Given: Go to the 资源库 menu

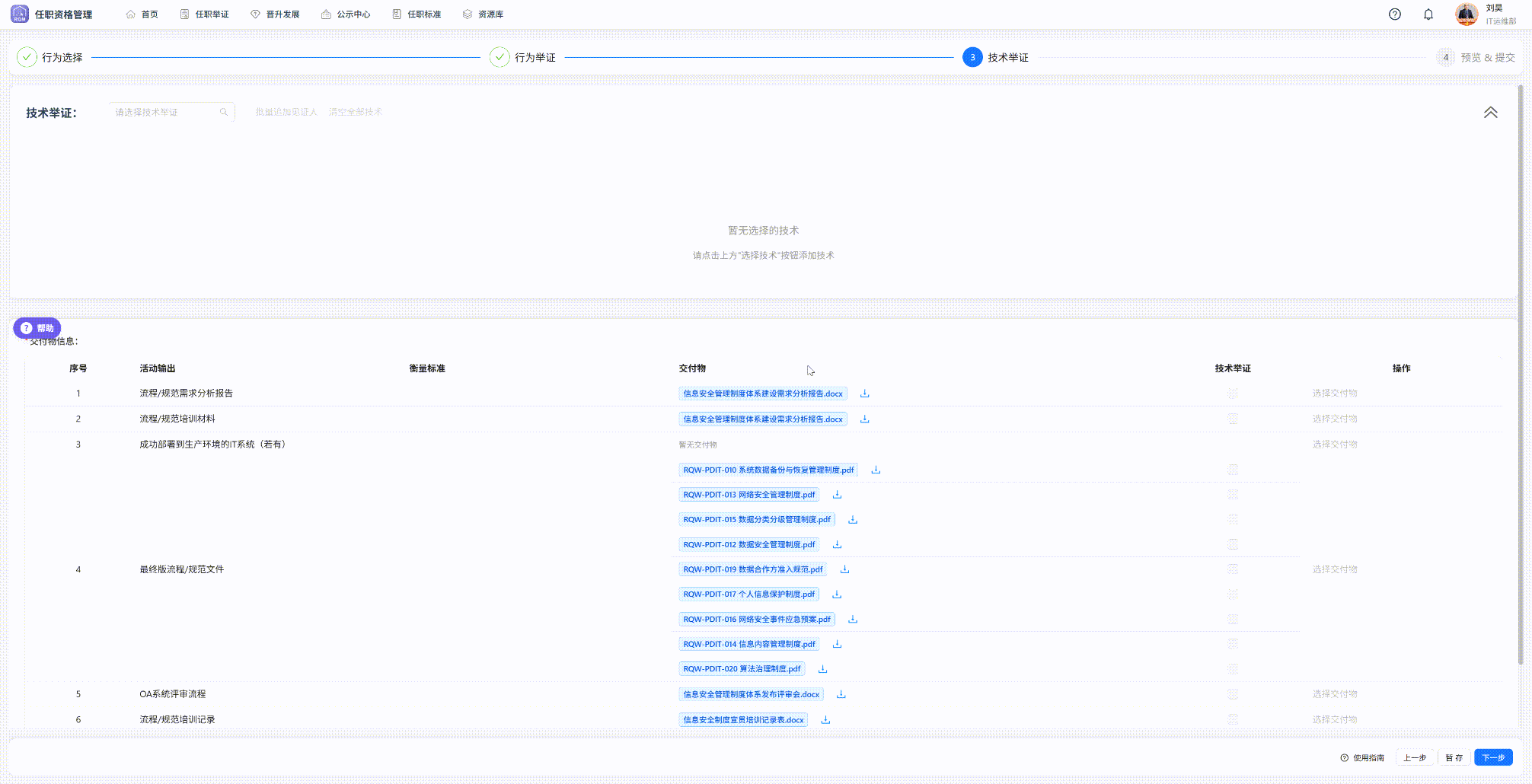Looking at the screenshot, I should [x=483, y=14].
